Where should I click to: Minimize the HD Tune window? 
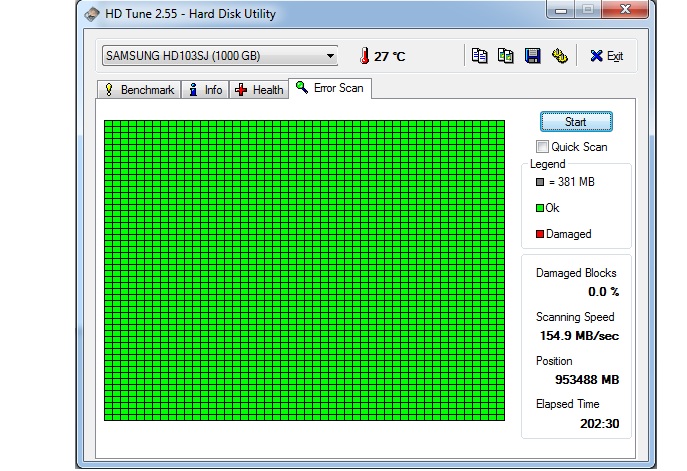point(561,10)
